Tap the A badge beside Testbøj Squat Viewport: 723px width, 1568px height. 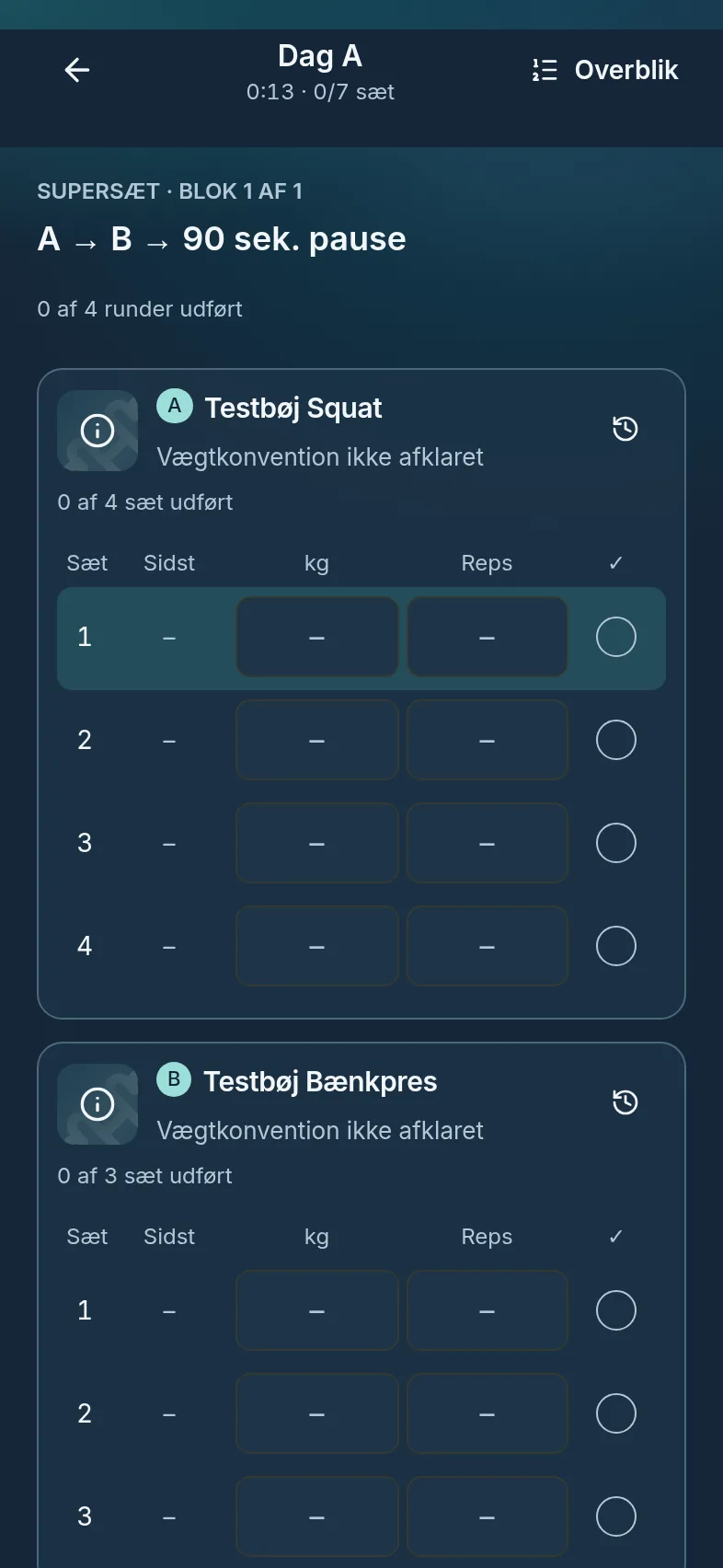(174, 406)
